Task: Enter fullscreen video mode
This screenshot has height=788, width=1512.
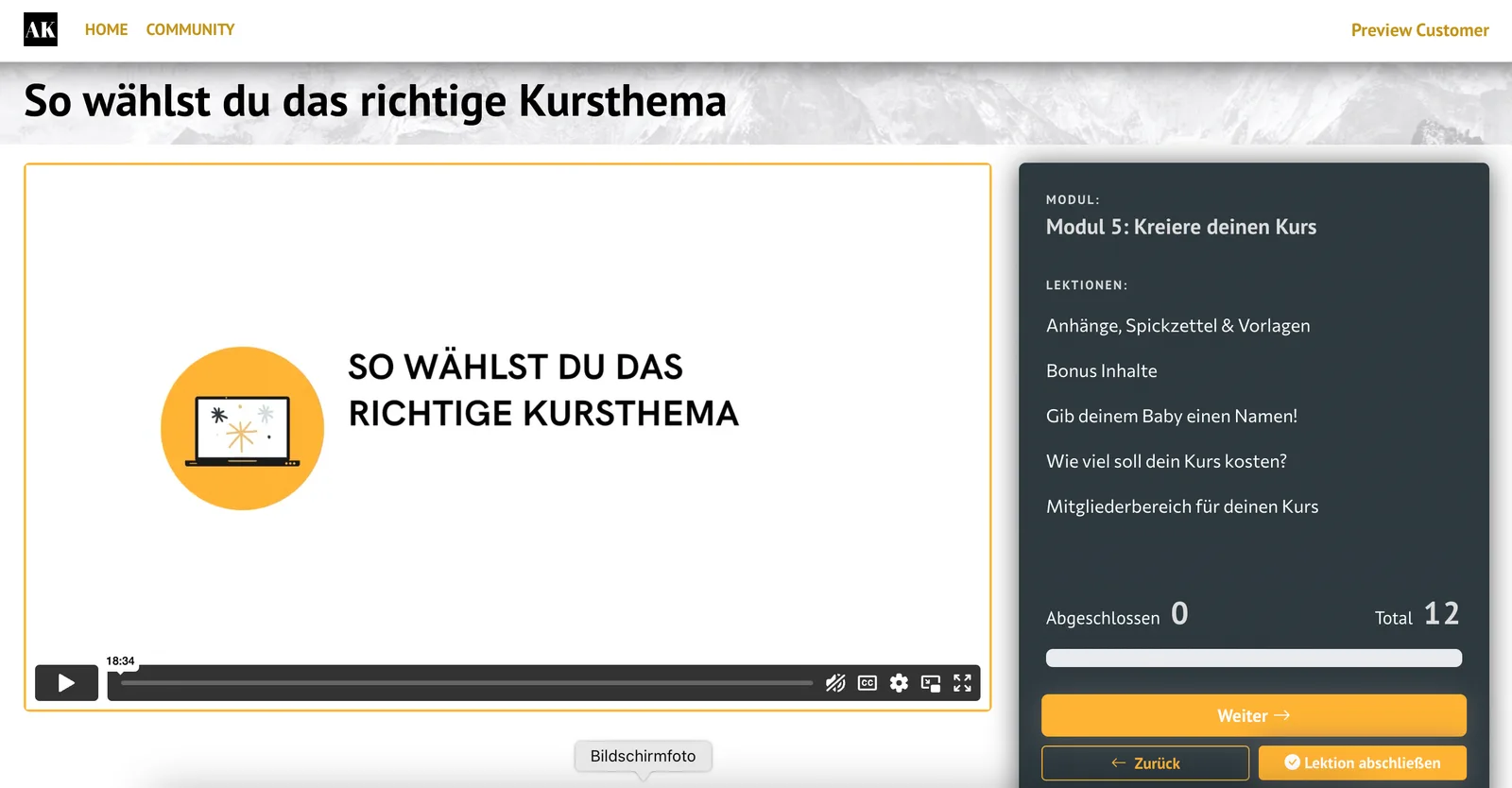Action: point(962,683)
